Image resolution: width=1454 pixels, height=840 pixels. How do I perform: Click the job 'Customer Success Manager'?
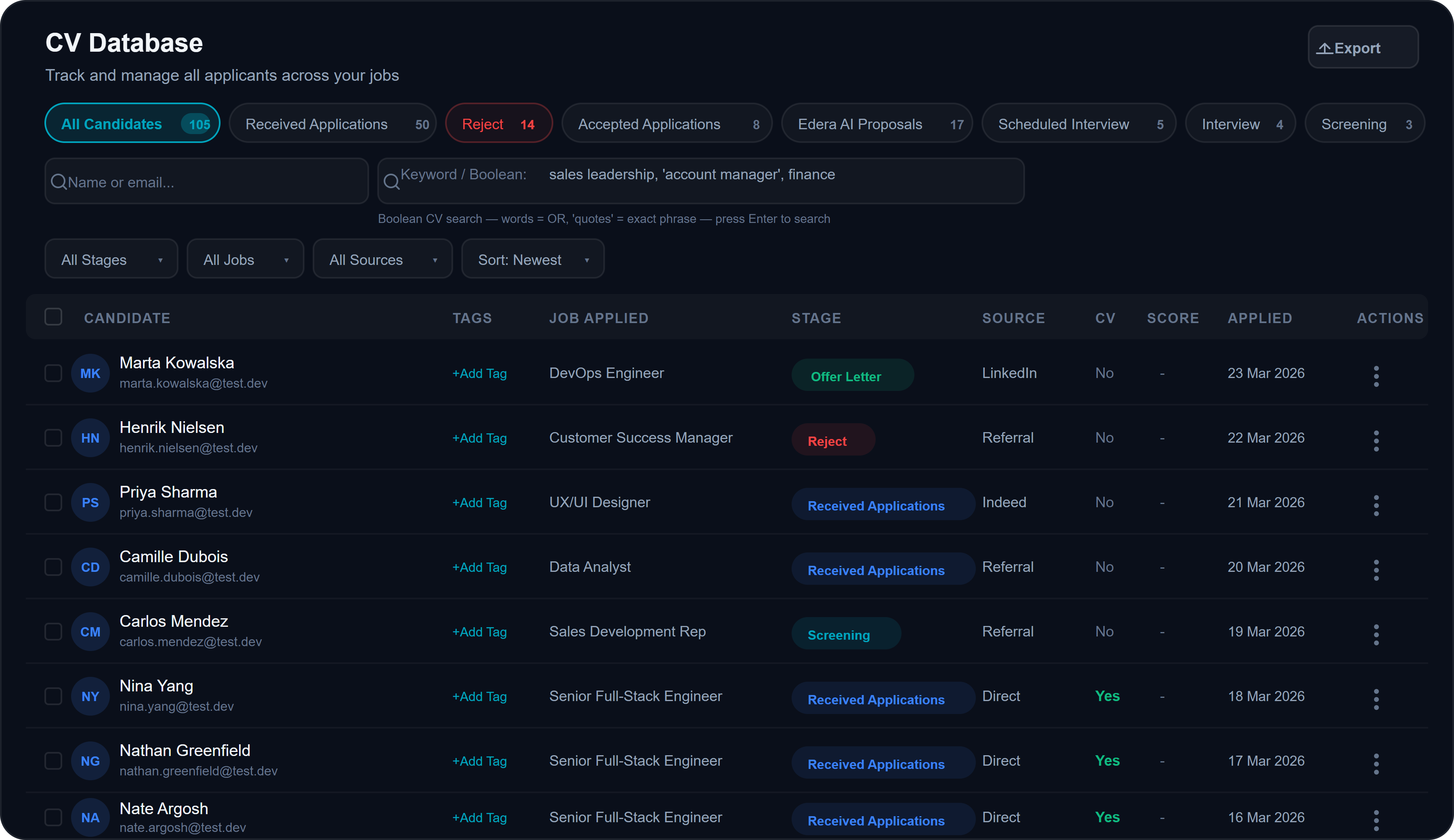641,438
